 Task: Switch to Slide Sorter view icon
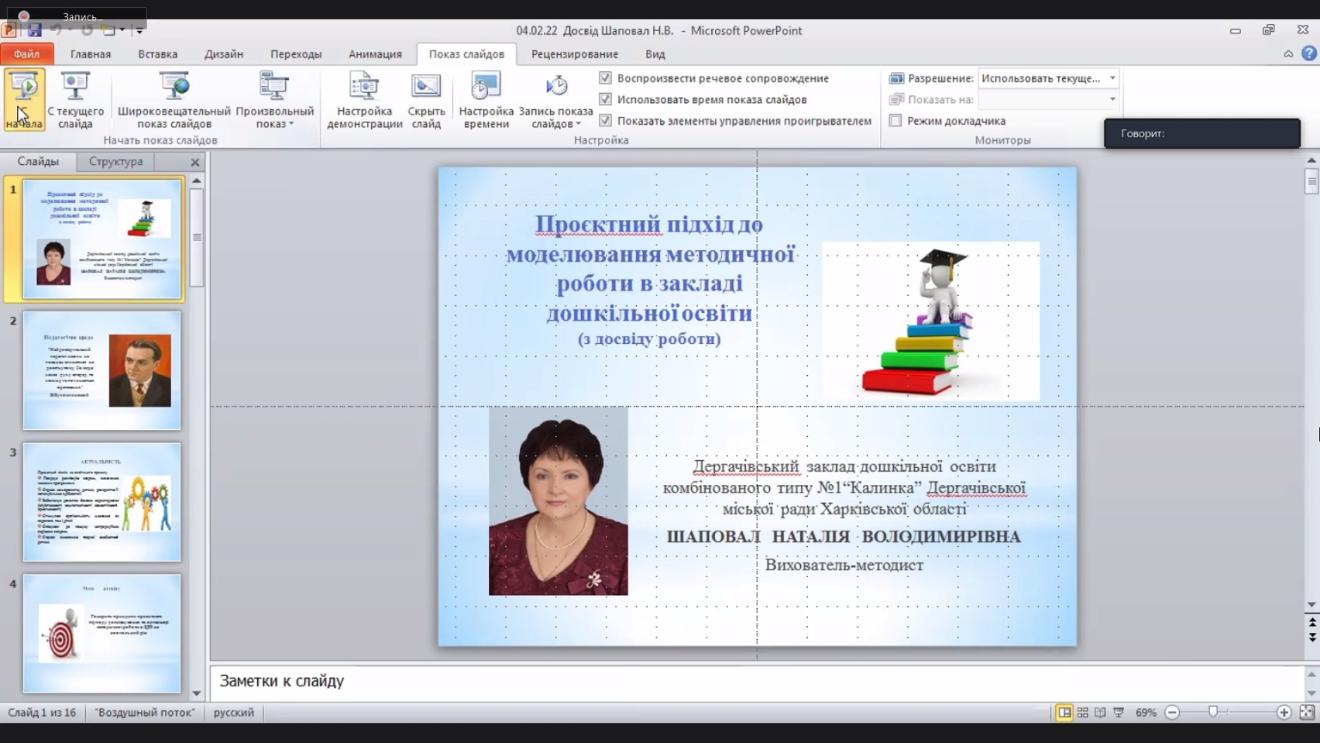point(1082,713)
